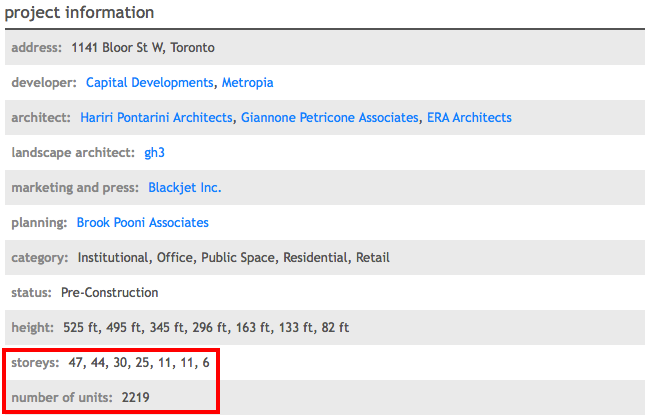
Task: Select the category value Institutional, Office, Public Space, Residential, Retail
Action: [x=233, y=257]
